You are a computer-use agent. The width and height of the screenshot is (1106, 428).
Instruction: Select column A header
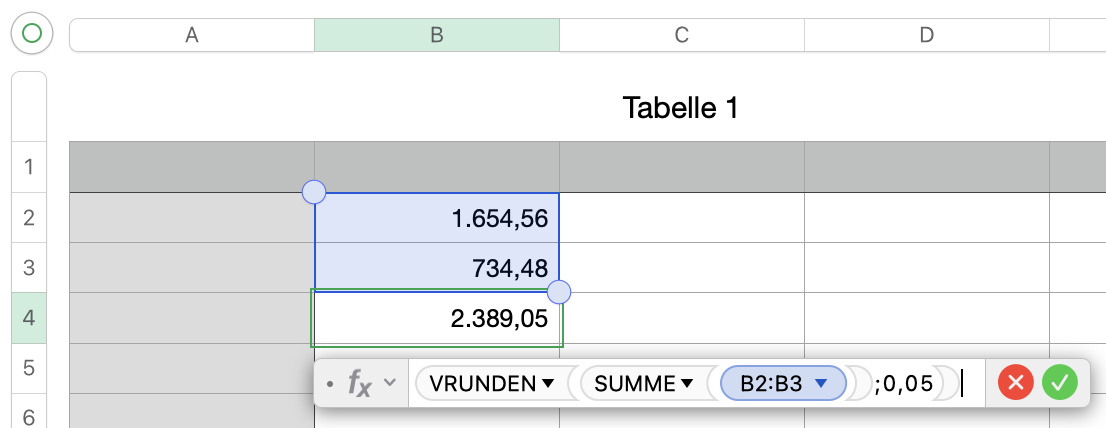(192, 35)
